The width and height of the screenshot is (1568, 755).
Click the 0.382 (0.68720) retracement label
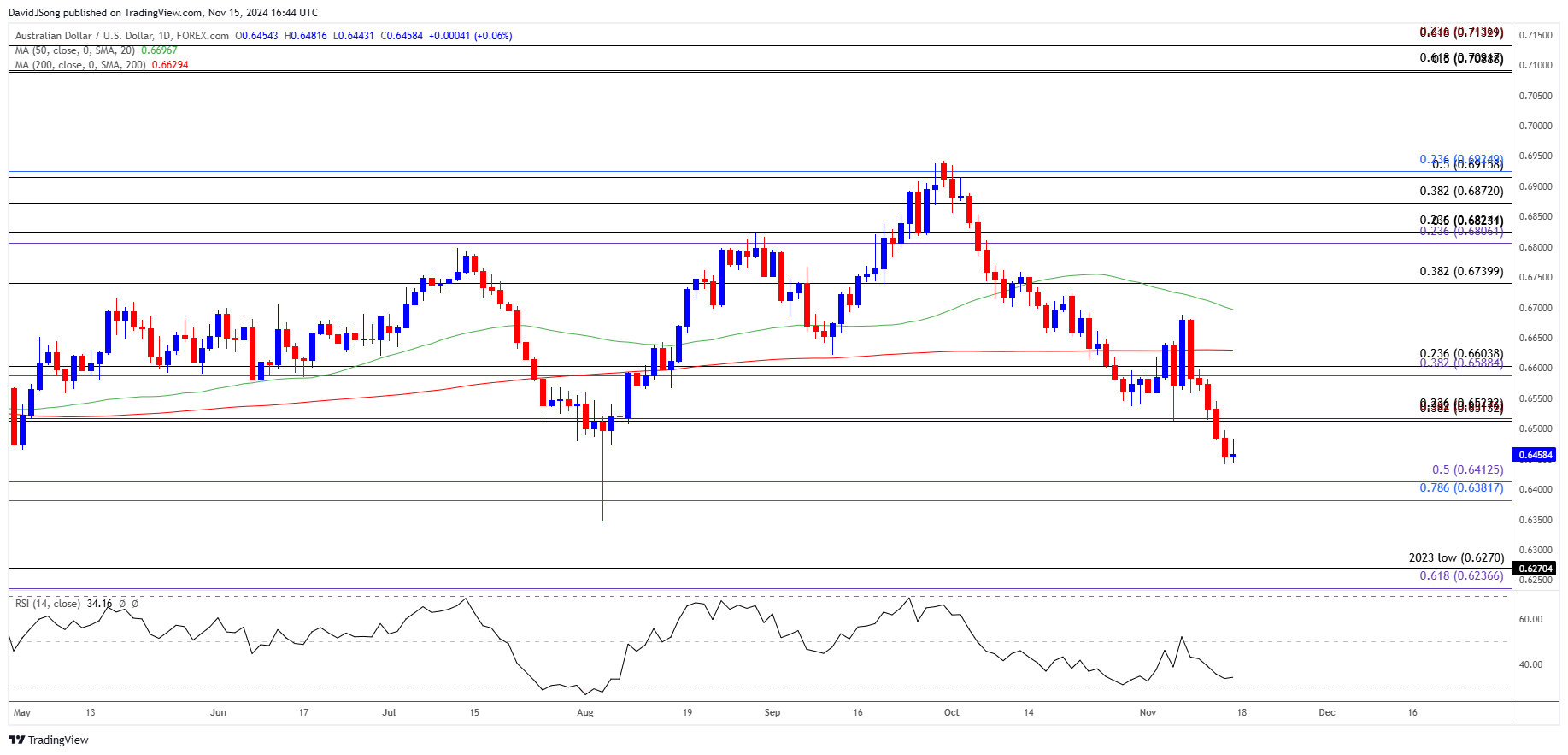point(1461,191)
